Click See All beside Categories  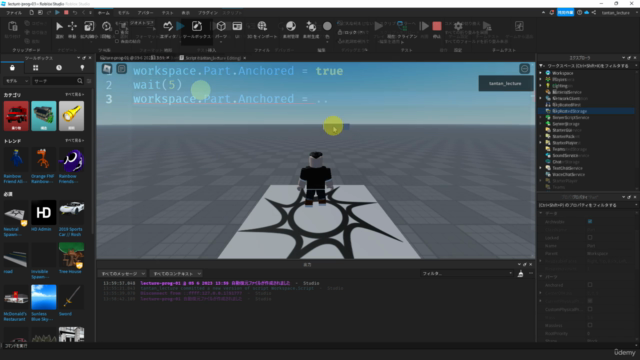pyautogui.click(x=75, y=95)
